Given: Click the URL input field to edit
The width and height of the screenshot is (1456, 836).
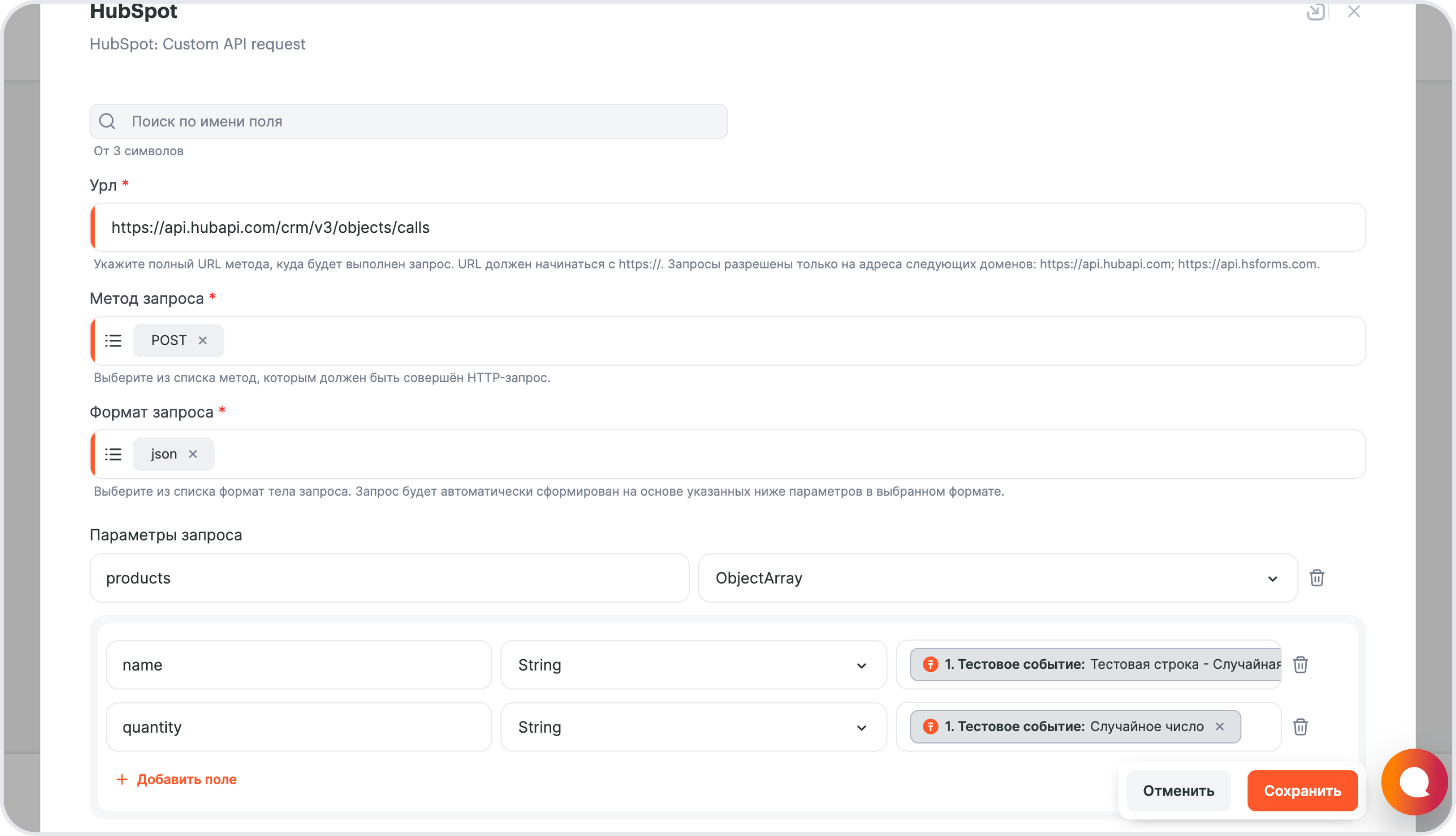Looking at the screenshot, I should pos(727,227).
